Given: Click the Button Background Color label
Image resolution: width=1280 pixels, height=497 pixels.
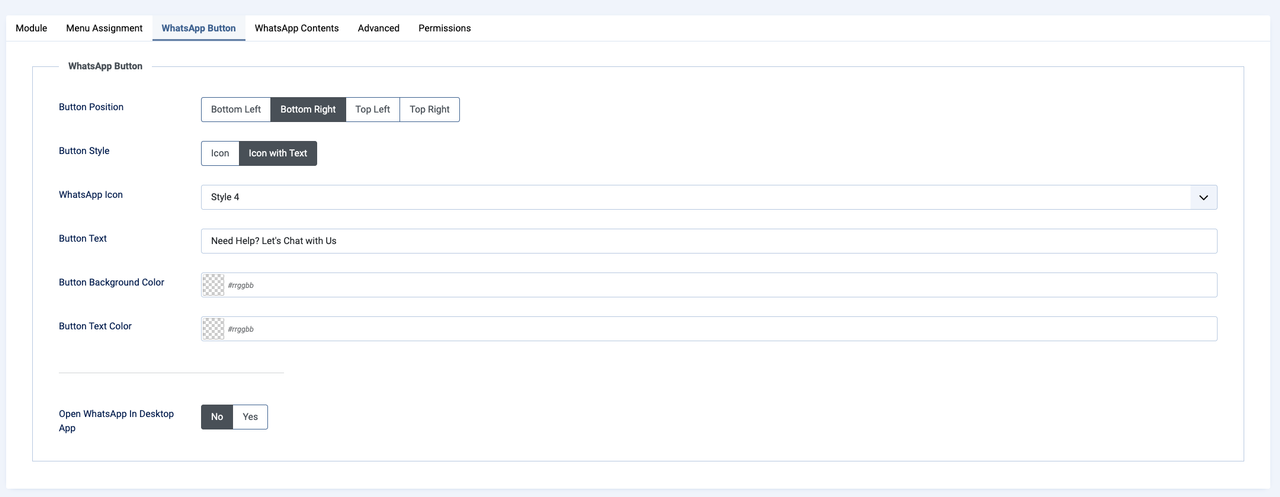Looking at the screenshot, I should tap(112, 283).
